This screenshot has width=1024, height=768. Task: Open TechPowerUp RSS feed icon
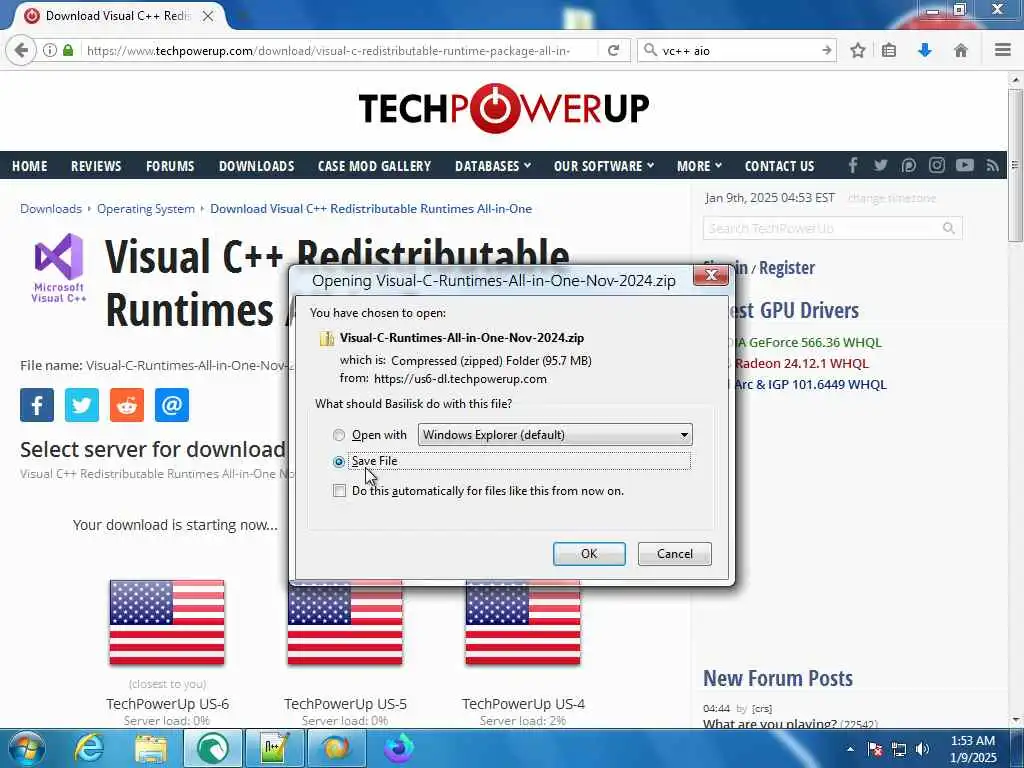pos(992,166)
